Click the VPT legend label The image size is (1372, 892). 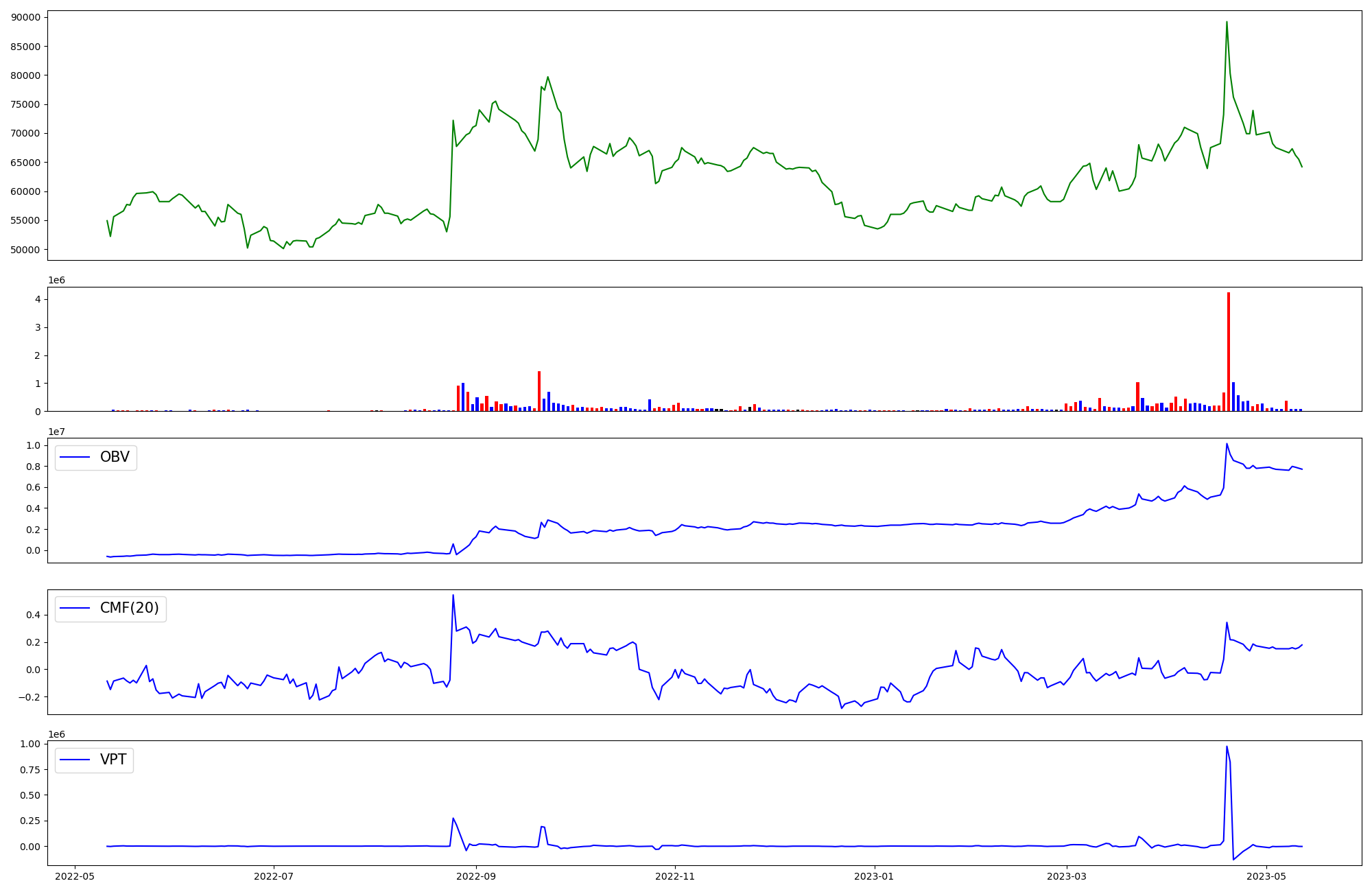113,760
